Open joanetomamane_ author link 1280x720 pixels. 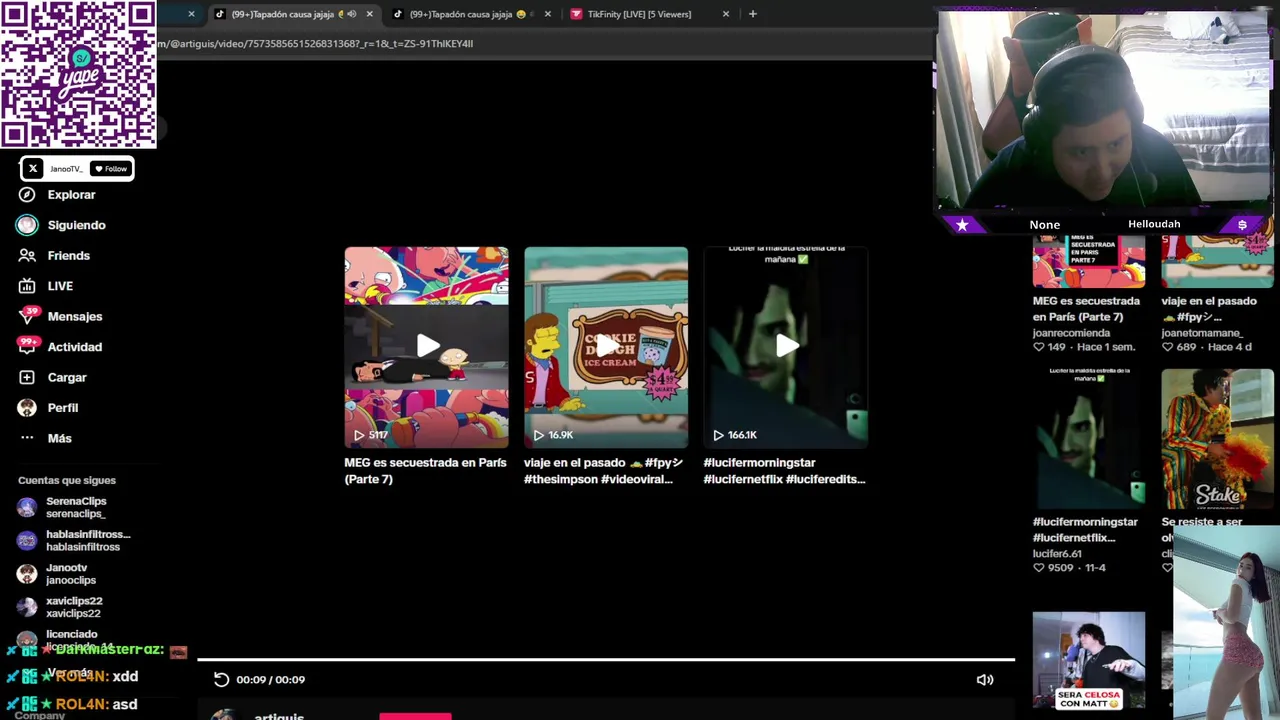click(x=1202, y=333)
